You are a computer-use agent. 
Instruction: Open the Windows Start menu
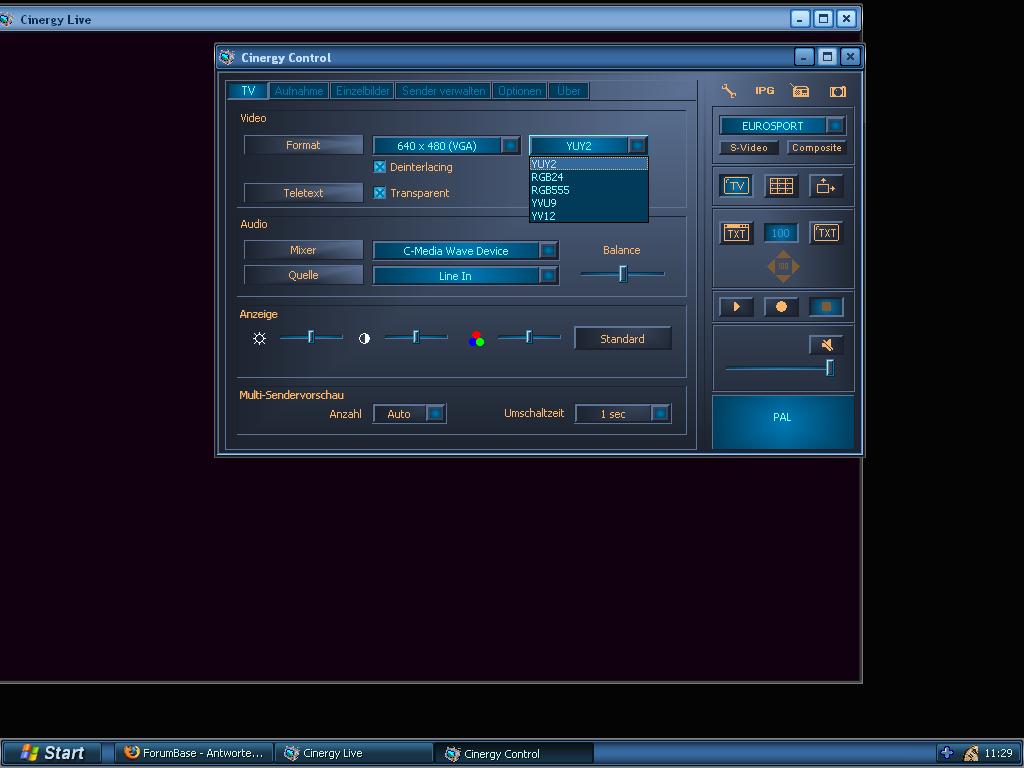52,753
